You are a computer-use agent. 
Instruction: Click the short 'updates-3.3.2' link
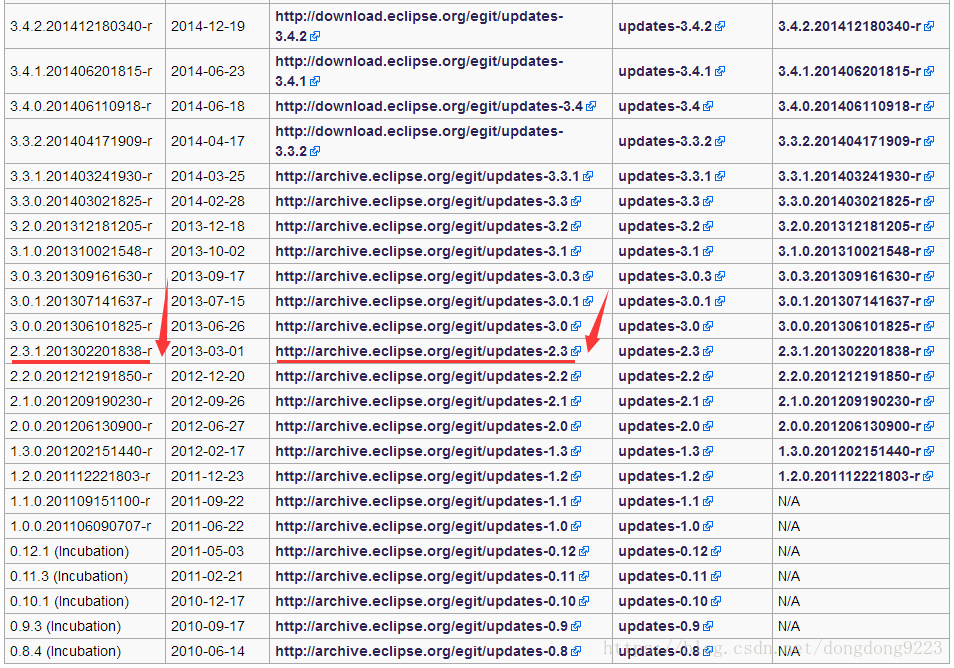(671, 141)
